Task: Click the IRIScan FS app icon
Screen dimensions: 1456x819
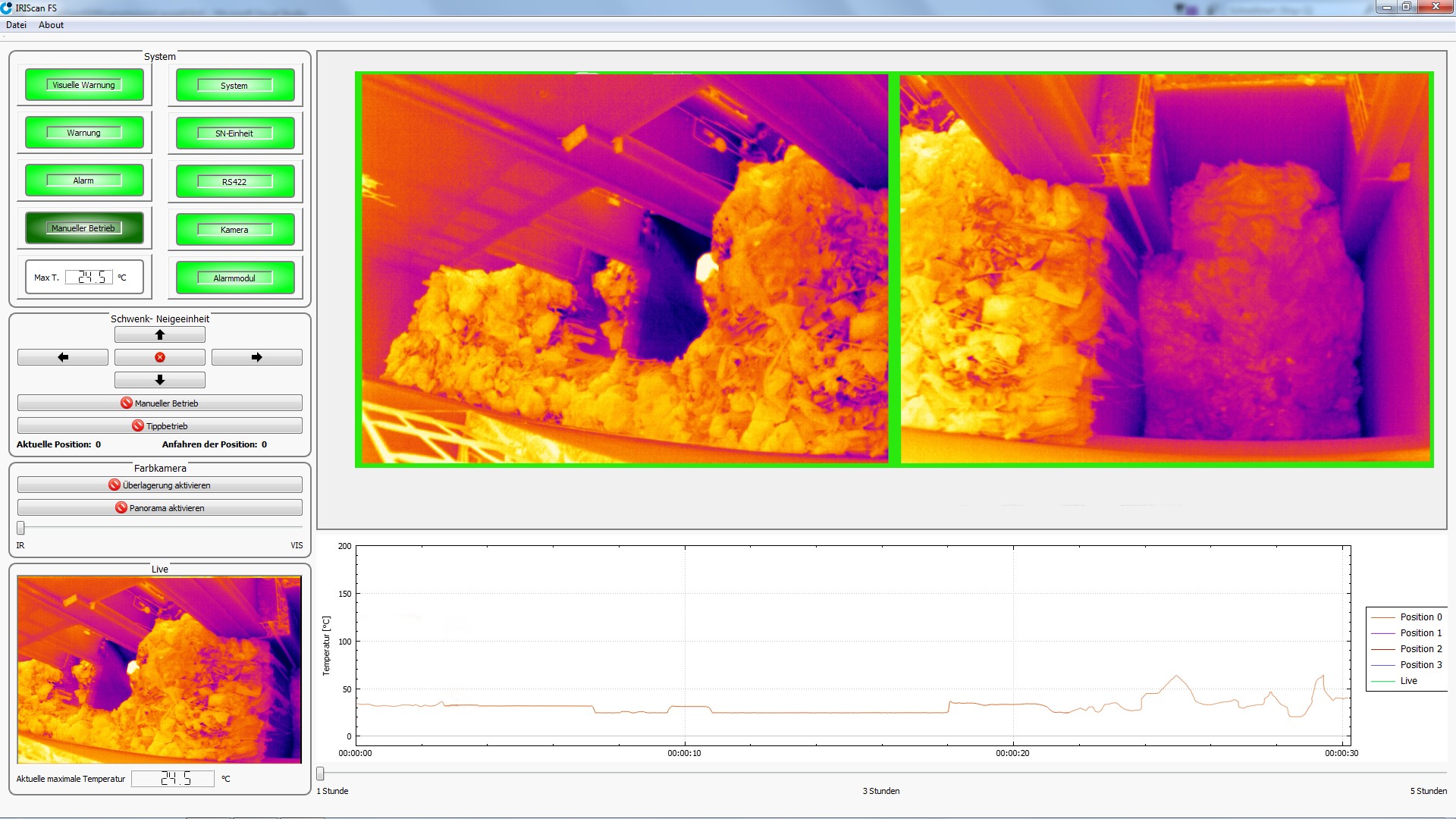Action: [7, 8]
